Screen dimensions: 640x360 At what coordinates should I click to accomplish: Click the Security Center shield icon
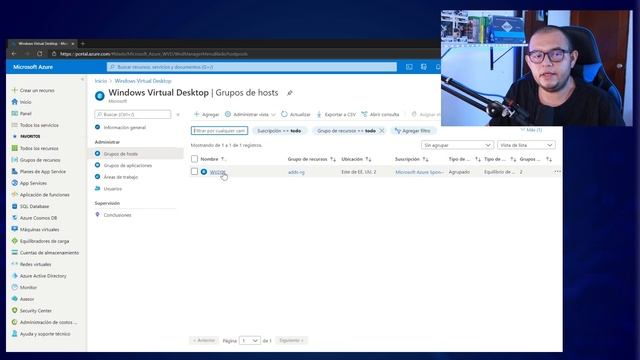pyautogui.click(x=15, y=310)
